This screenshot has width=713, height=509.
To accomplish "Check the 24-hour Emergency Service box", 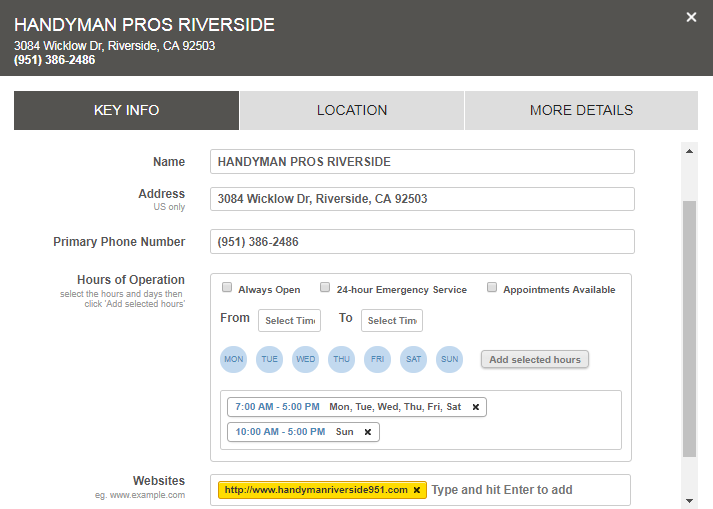I will 325,288.
